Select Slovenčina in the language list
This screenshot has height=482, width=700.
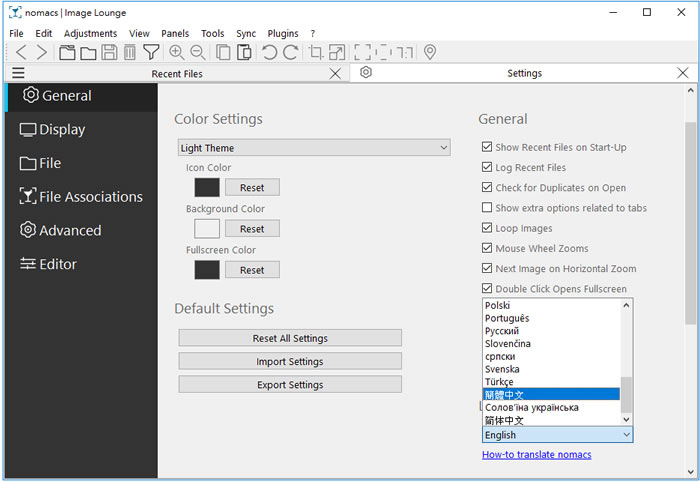pyautogui.click(x=551, y=344)
